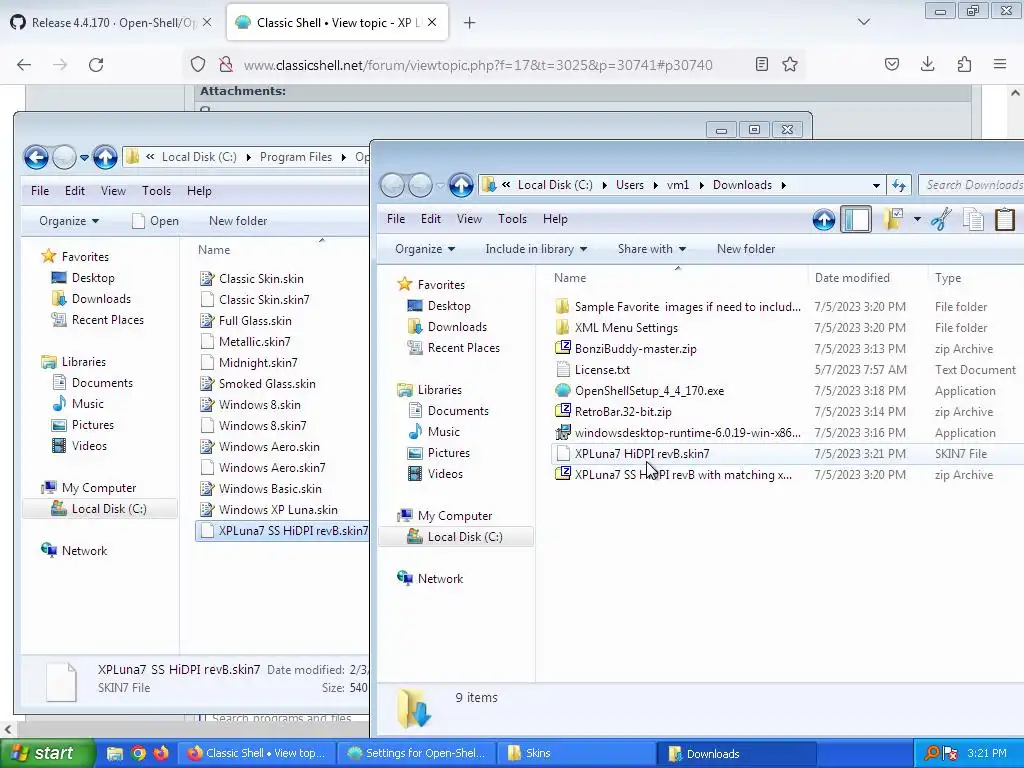Screen dimensions: 1024x768
Task: Select Recent Places in Downloads window sidebar
Action: click(x=464, y=348)
